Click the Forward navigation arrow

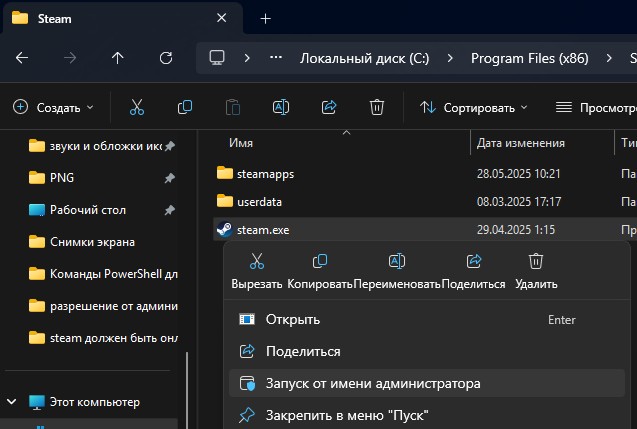(70, 58)
